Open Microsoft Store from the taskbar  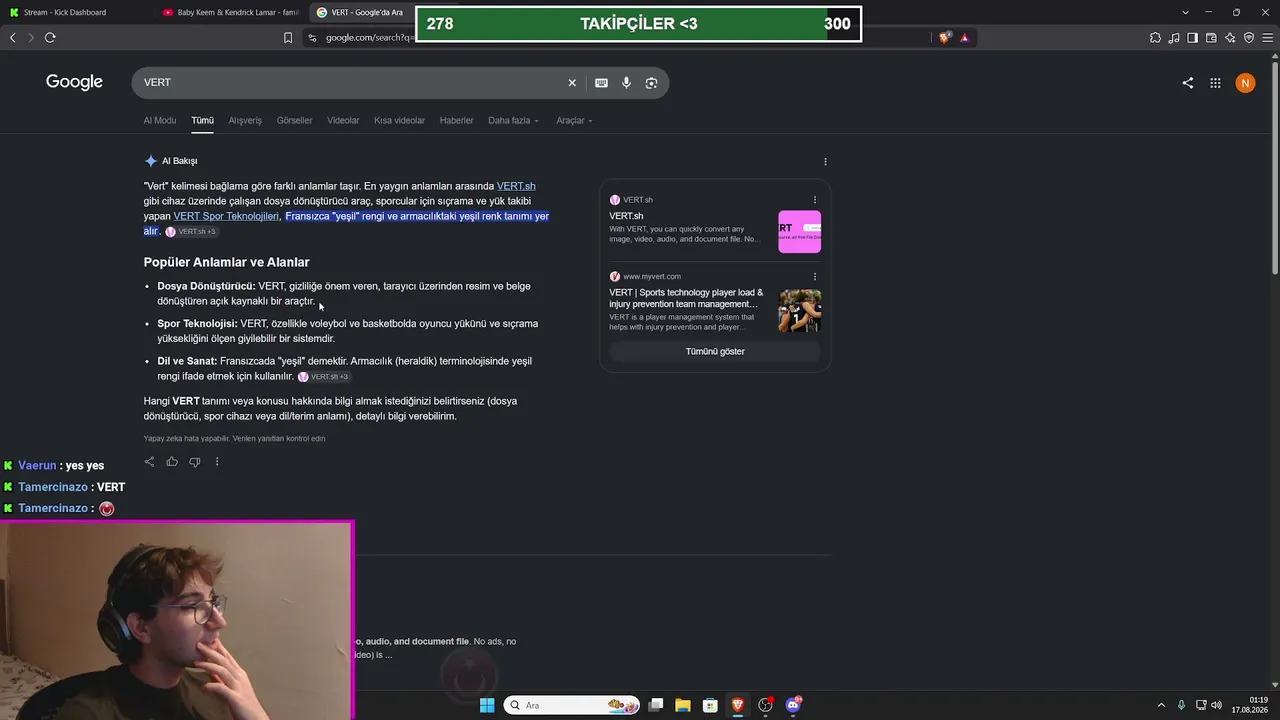[710, 705]
